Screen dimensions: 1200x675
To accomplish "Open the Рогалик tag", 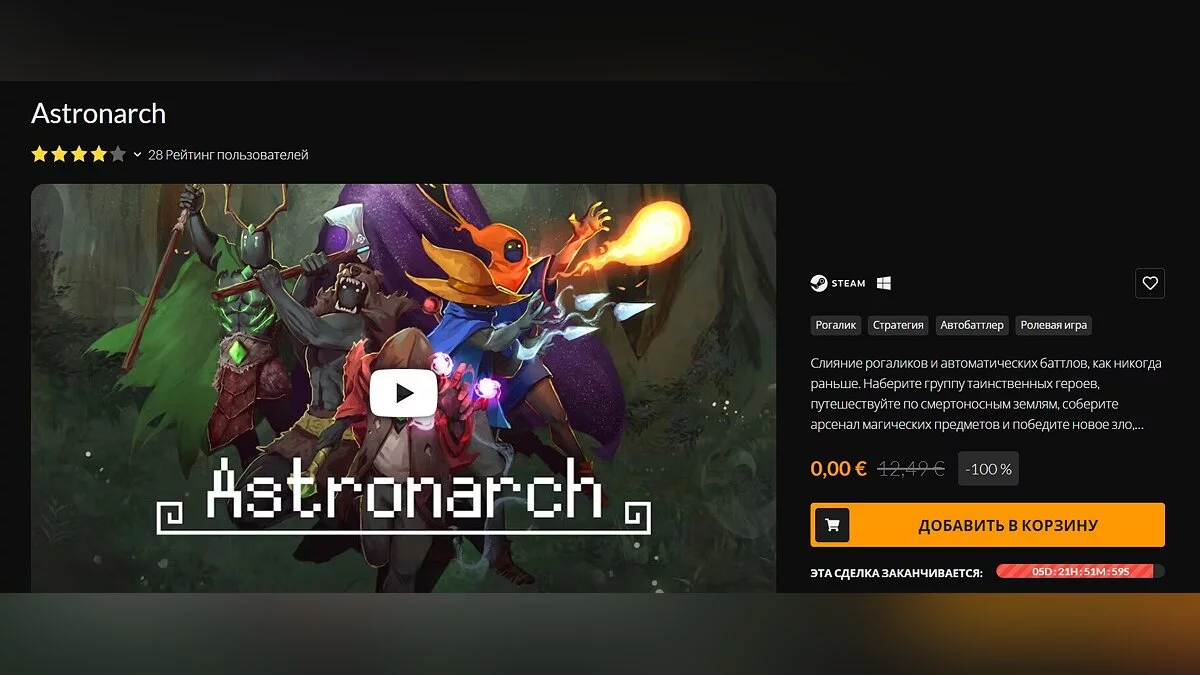I will (836, 325).
